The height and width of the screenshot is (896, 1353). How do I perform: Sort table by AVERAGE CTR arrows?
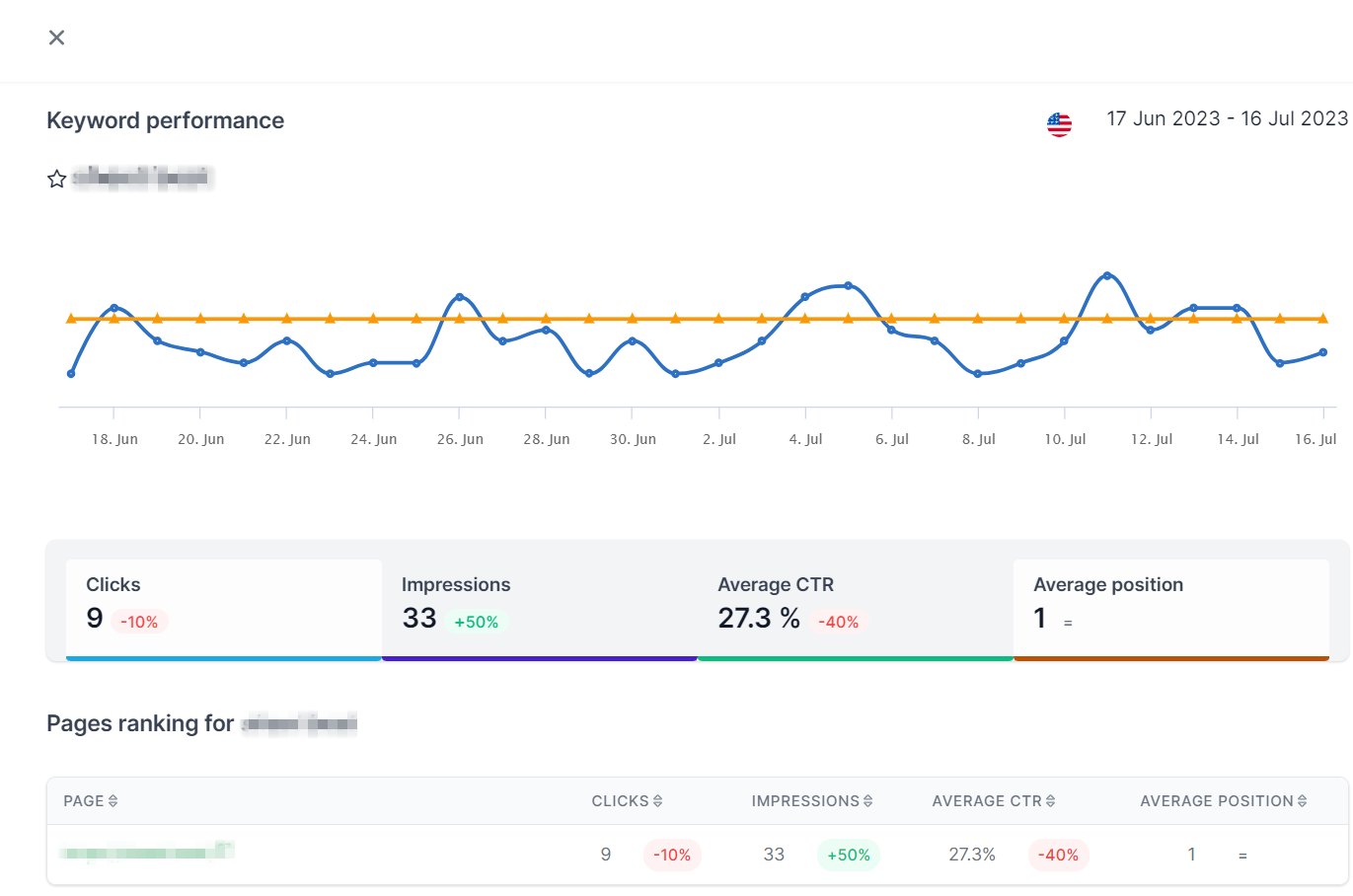[x=1050, y=801]
